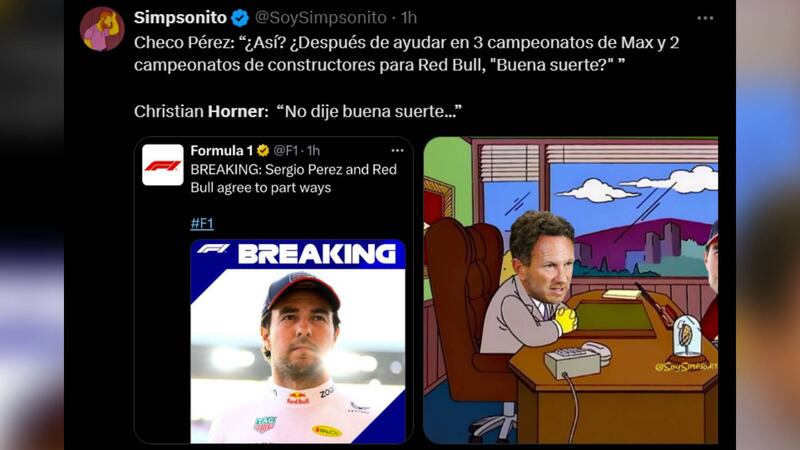Screen dimensions: 800x450
Task: Open the tweet's three-dot more options menu
Action: [705, 18]
